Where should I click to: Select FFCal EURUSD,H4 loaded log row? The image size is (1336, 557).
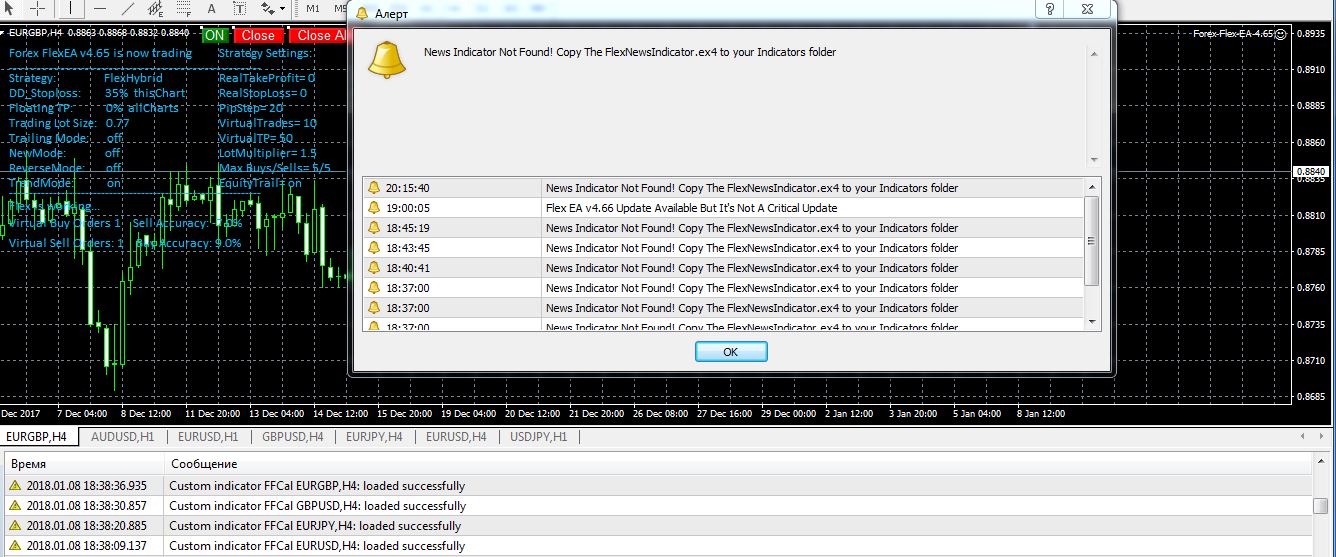click(656, 546)
